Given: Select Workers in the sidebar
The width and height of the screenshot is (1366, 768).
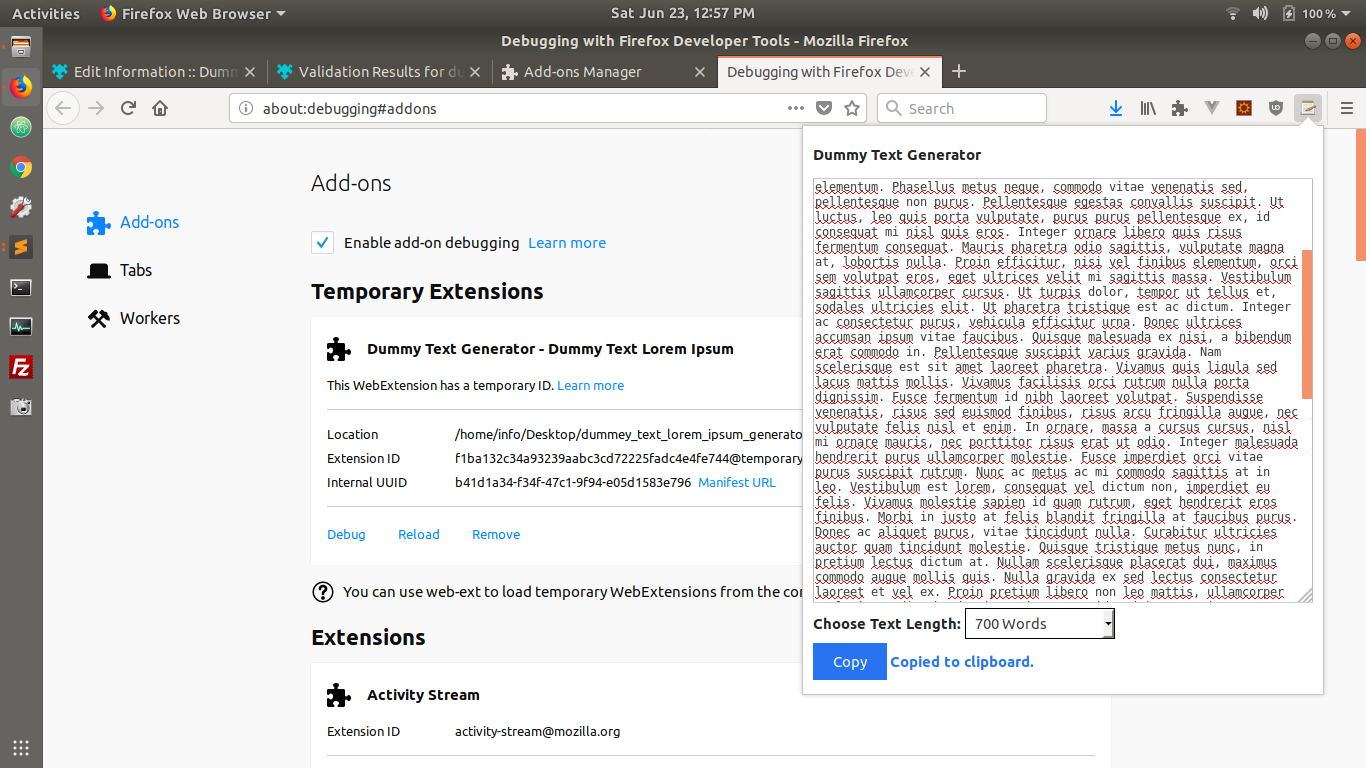Looking at the screenshot, I should click(134, 318).
